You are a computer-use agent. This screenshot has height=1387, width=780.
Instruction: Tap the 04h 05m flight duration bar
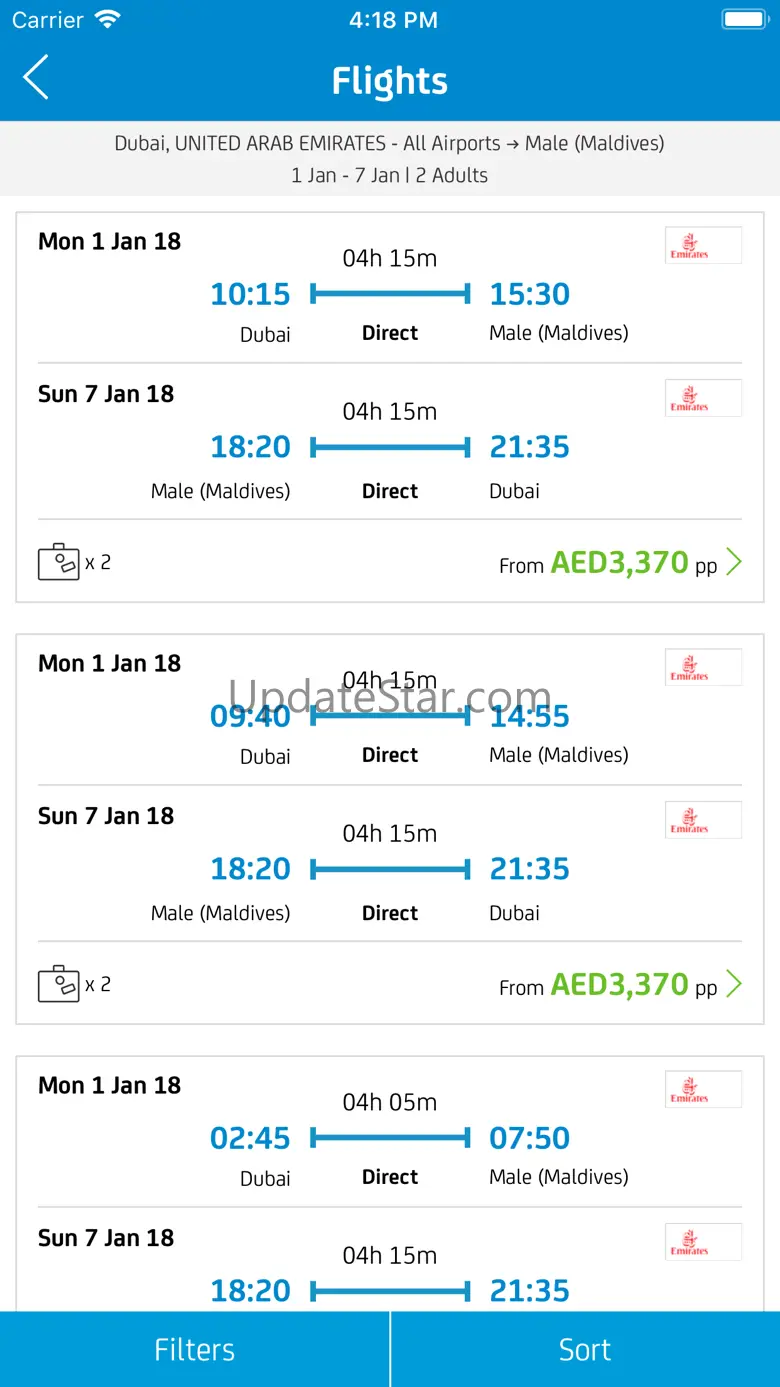390,1138
